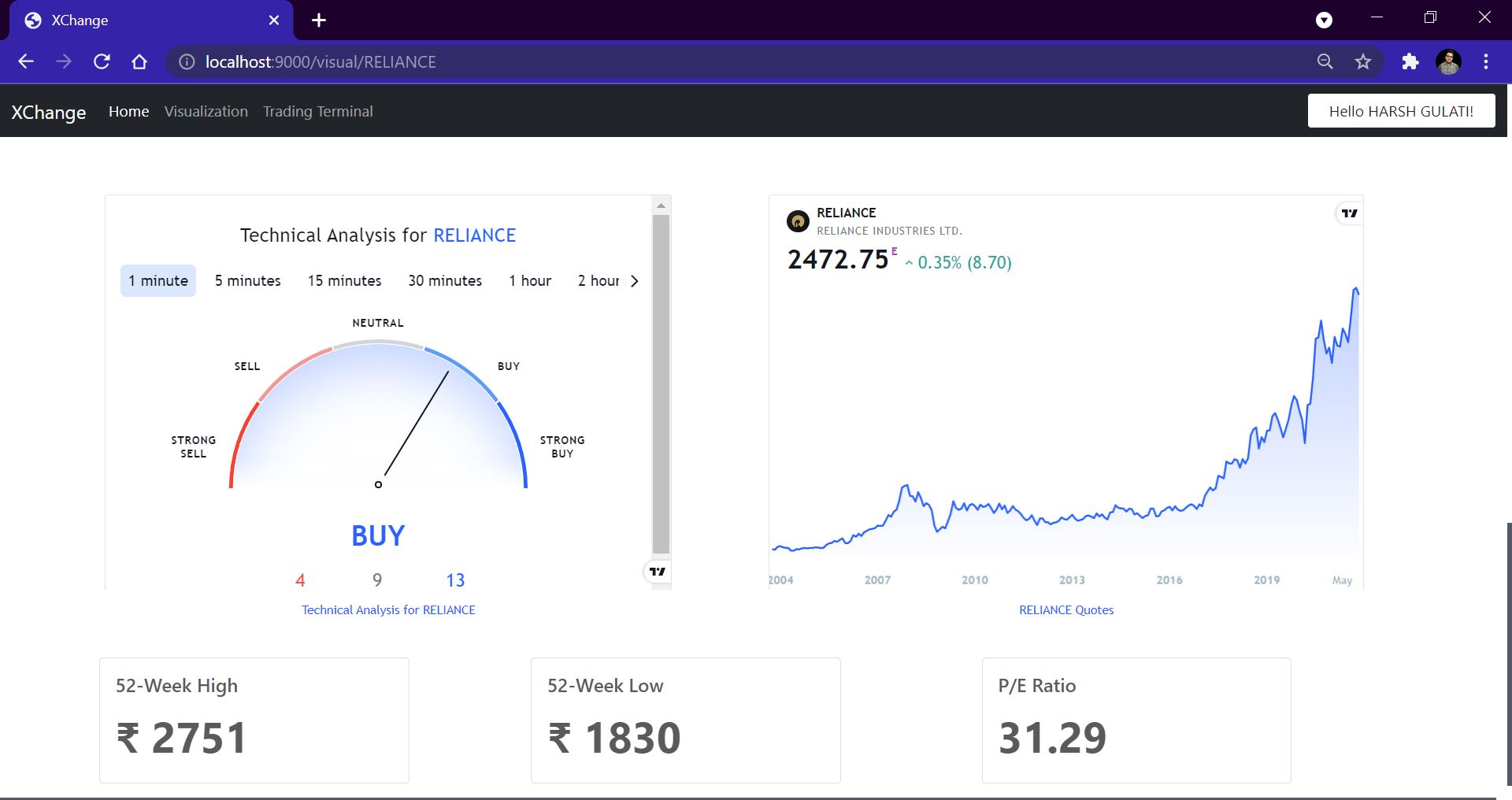The width and height of the screenshot is (1512, 800).
Task: Click the neutral count 9
Action: (x=377, y=581)
